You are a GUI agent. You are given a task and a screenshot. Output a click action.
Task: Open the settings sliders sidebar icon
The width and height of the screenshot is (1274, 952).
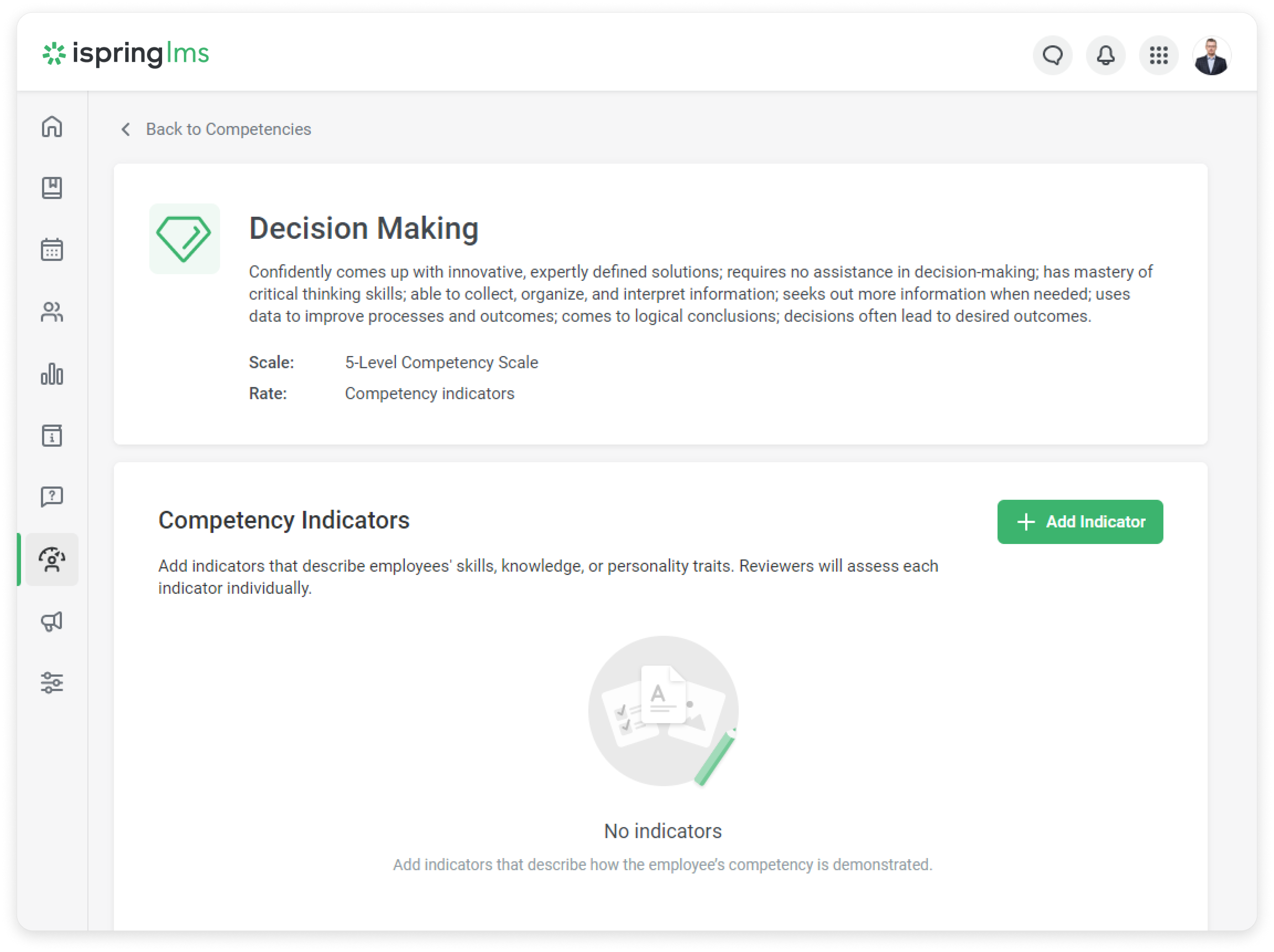point(52,682)
